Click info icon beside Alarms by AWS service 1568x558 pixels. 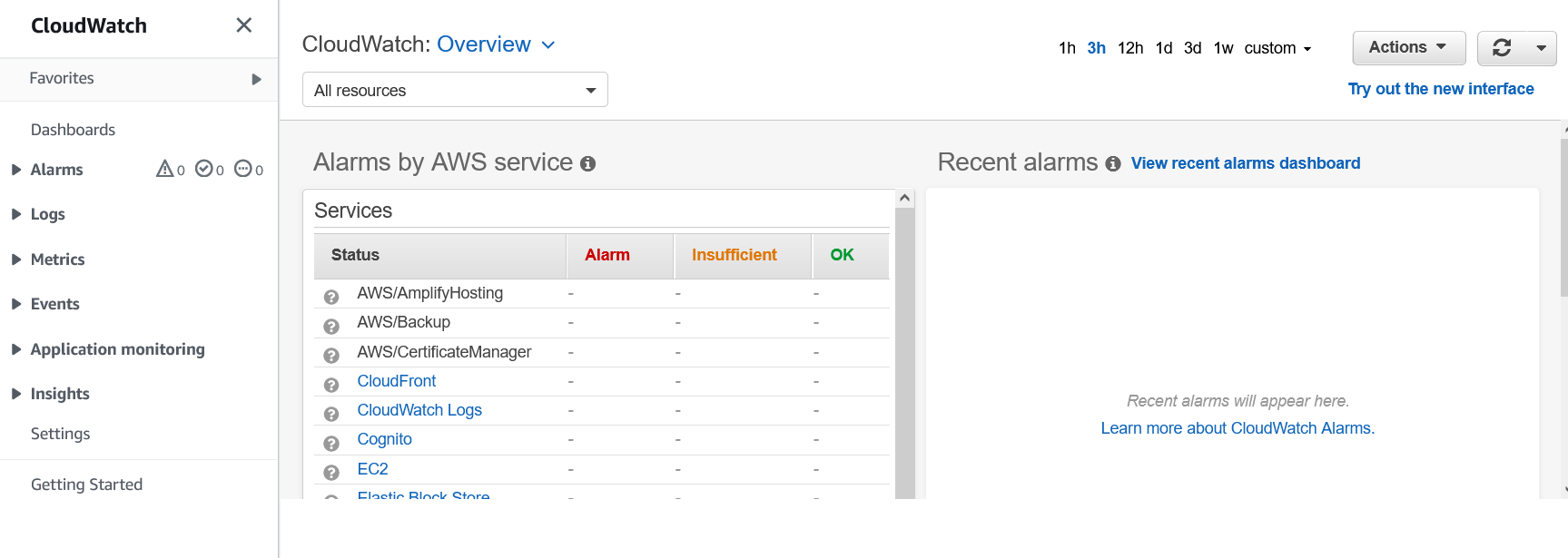click(x=587, y=164)
